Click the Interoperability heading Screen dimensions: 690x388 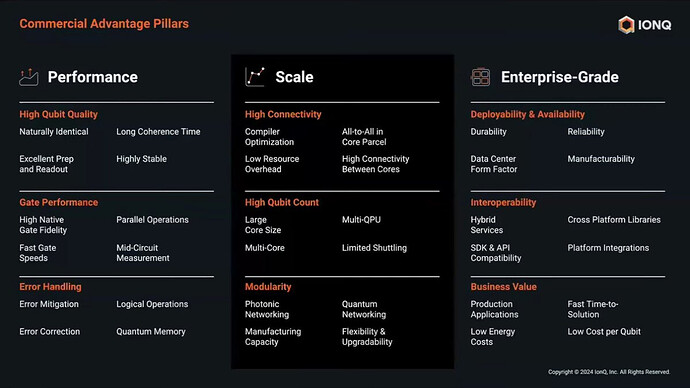[503, 202]
